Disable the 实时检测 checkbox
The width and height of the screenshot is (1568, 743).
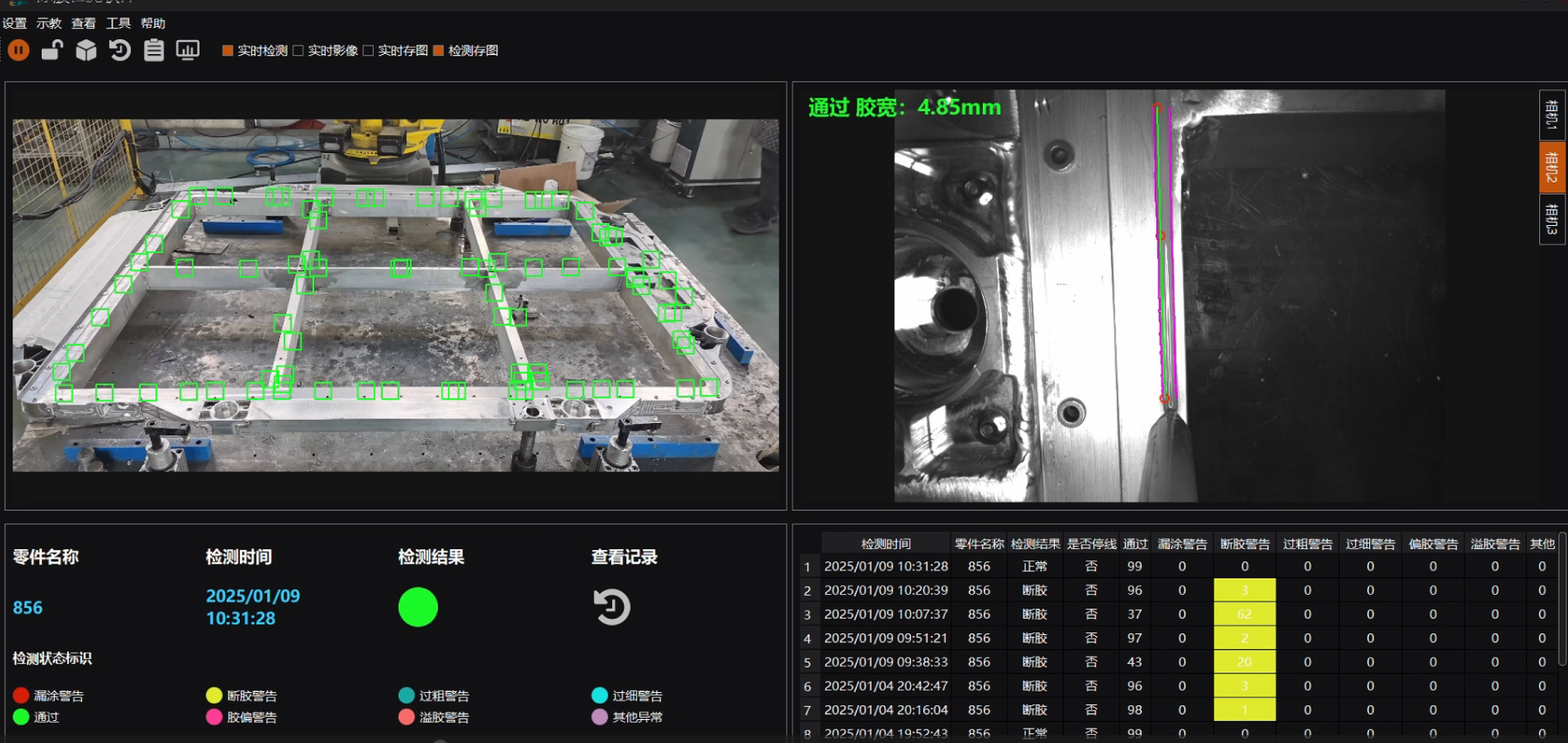coord(228,51)
